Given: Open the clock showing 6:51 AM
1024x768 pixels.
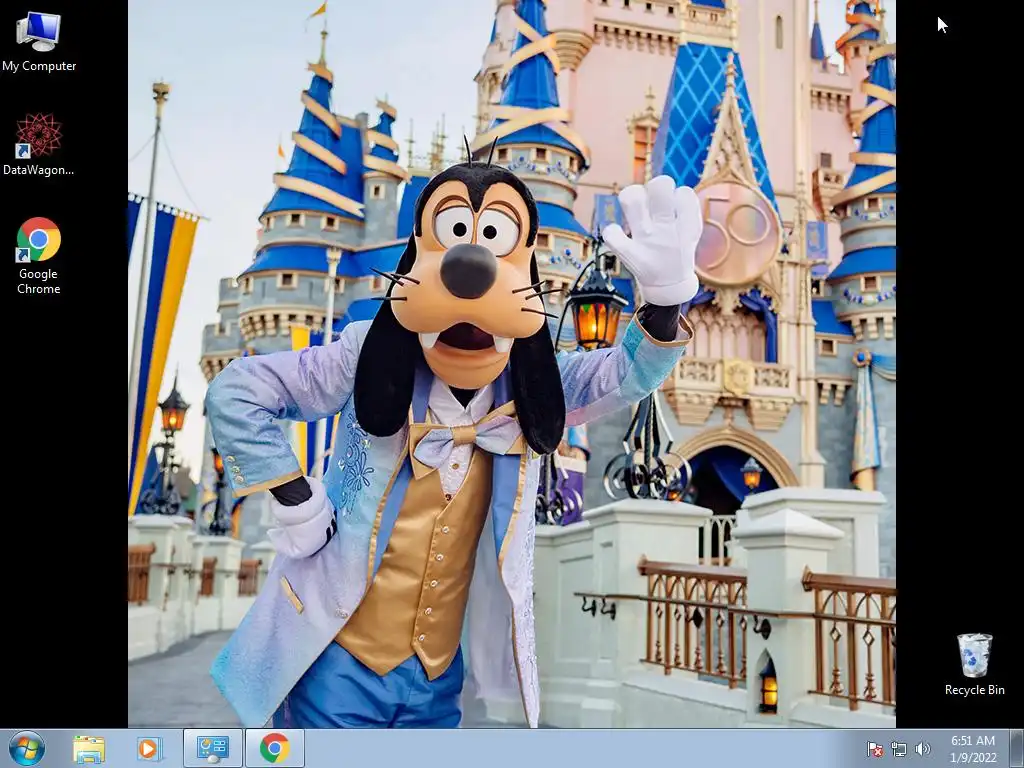Looking at the screenshot, I should click(x=973, y=749).
